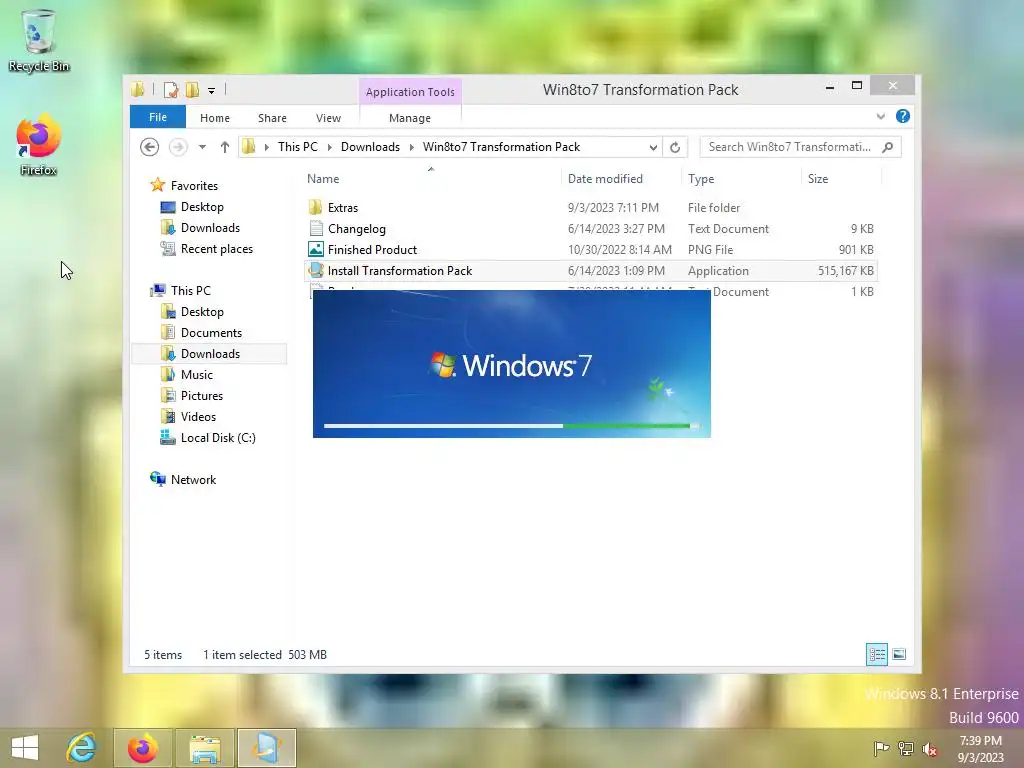Switch to the Share ribbon tab
Screen dimensions: 1024x768
(x=272, y=118)
